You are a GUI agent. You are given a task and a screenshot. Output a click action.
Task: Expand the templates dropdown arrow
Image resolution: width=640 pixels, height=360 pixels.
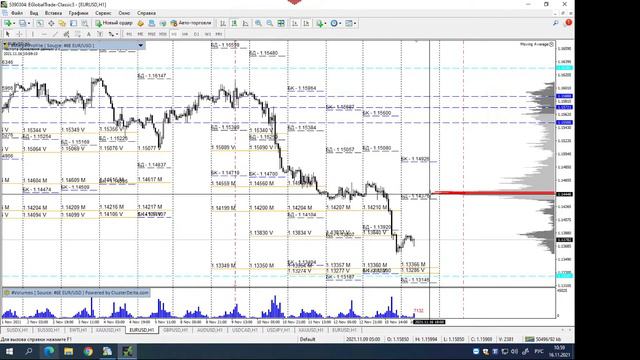(x=355, y=23)
